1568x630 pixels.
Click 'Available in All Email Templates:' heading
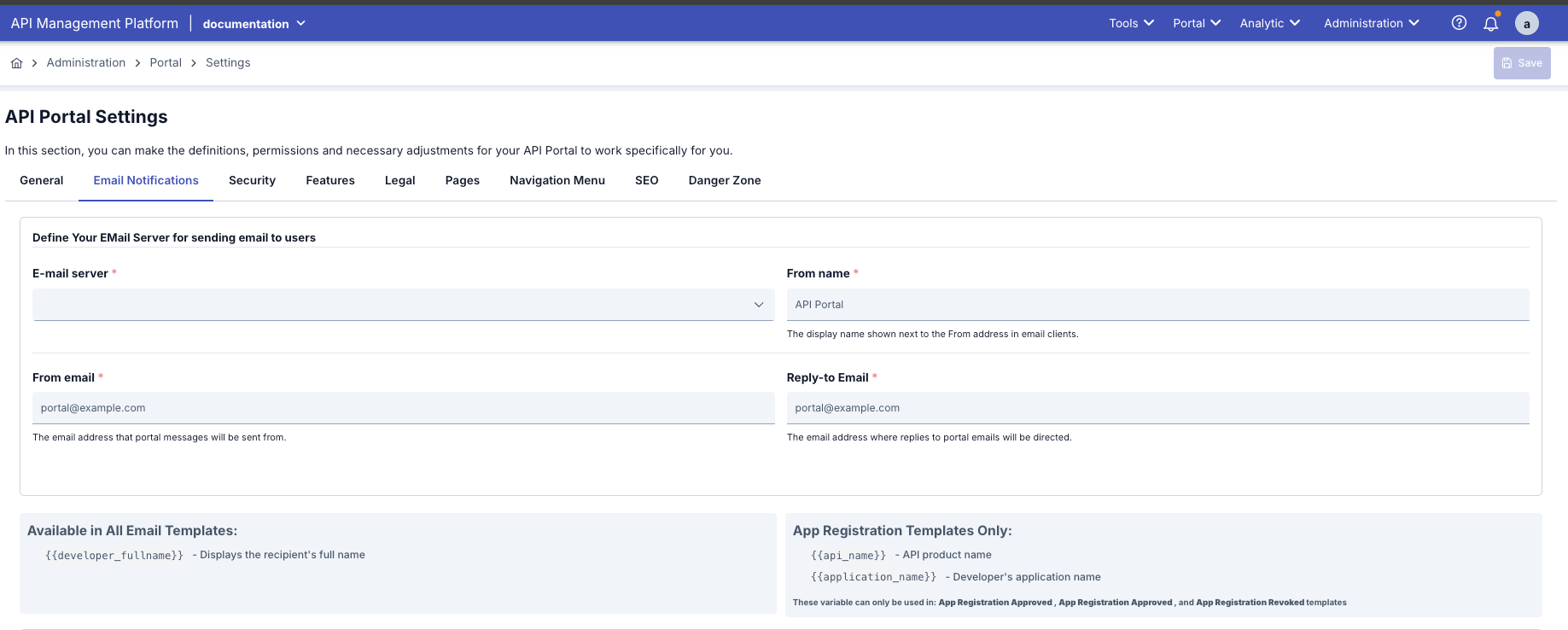tap(132, 531)
